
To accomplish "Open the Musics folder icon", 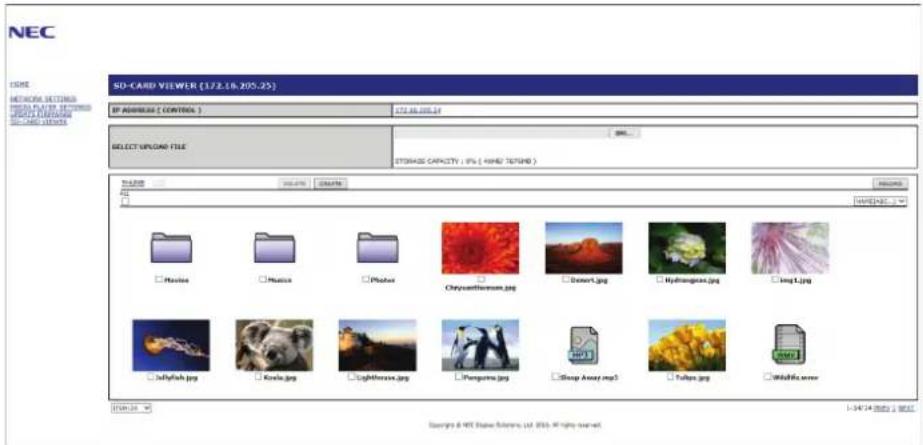I will [274, 248].
